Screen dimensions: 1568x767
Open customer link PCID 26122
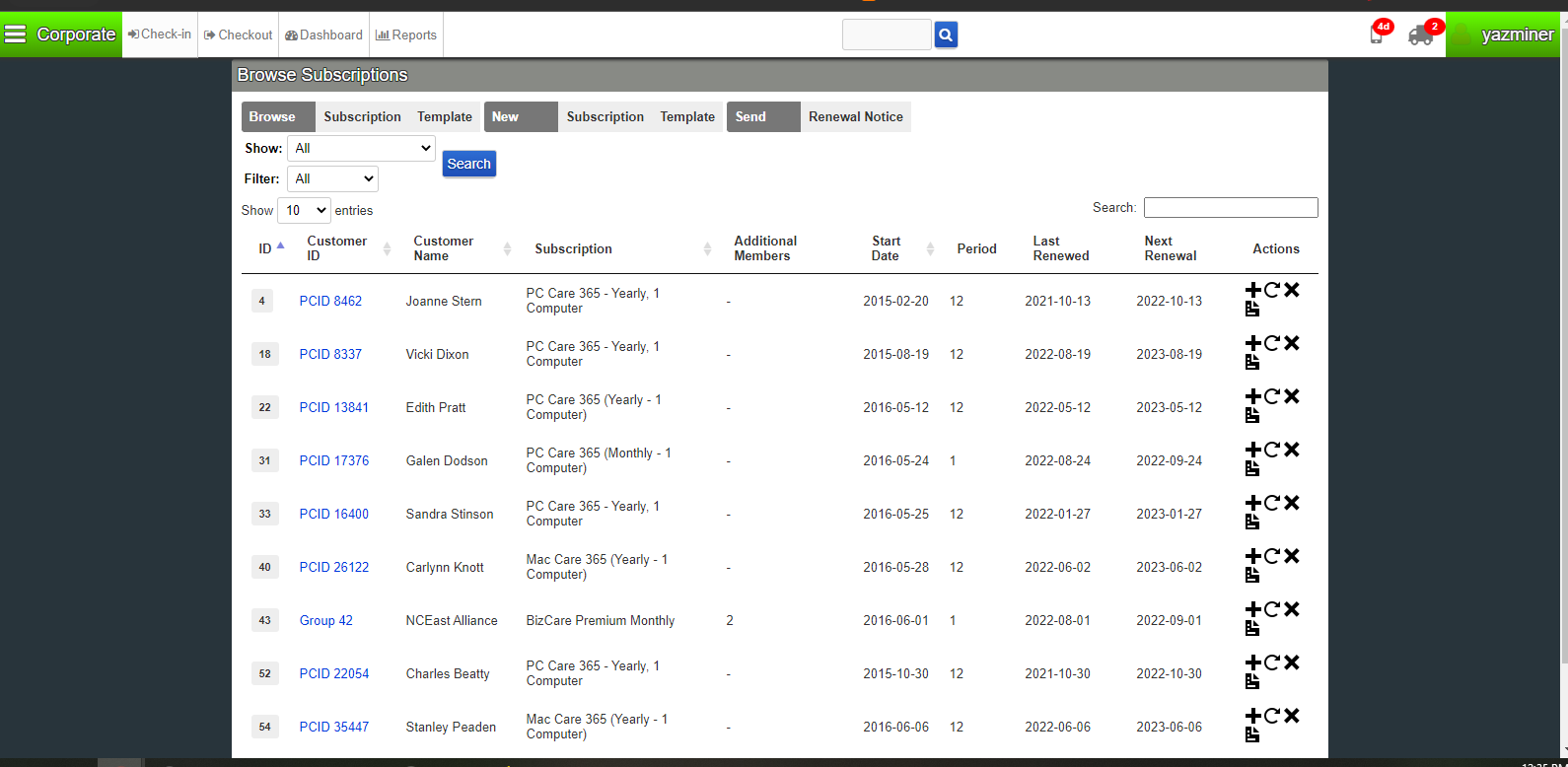coord(334,567)
